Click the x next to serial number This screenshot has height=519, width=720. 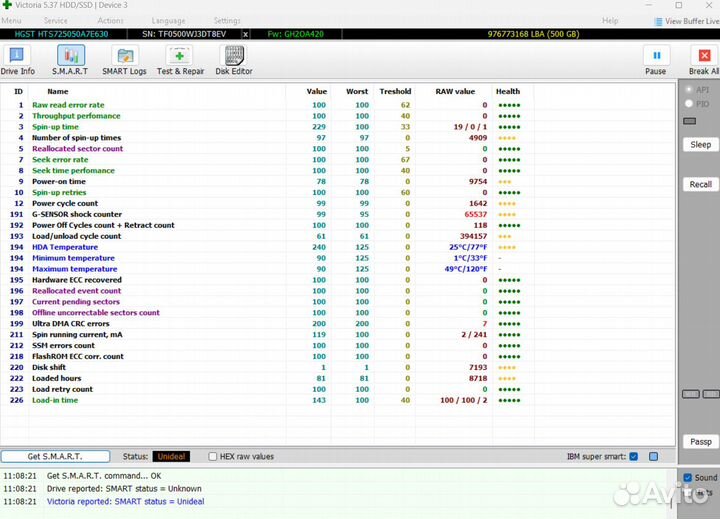[246, 34]
